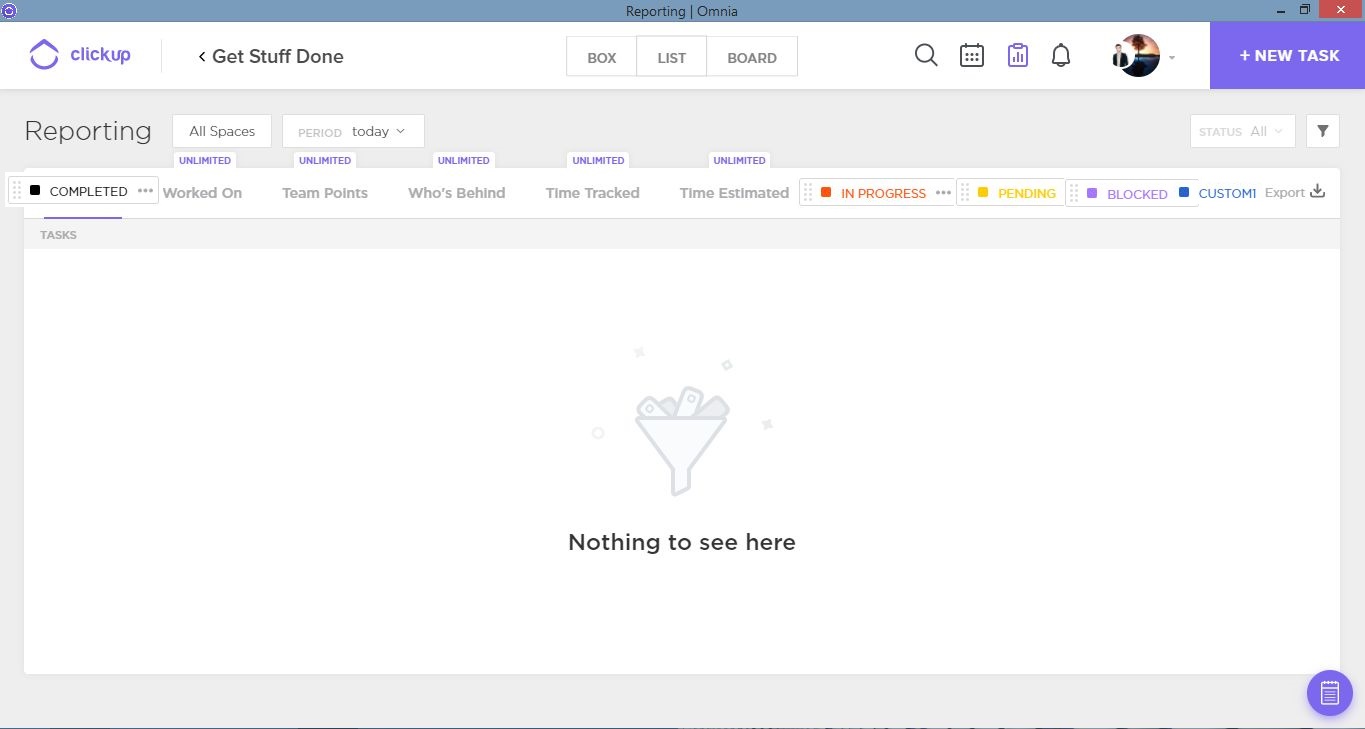Open COMPLETED tab ellipsis menu
1365x729 pixels.
tap(145, 191)
